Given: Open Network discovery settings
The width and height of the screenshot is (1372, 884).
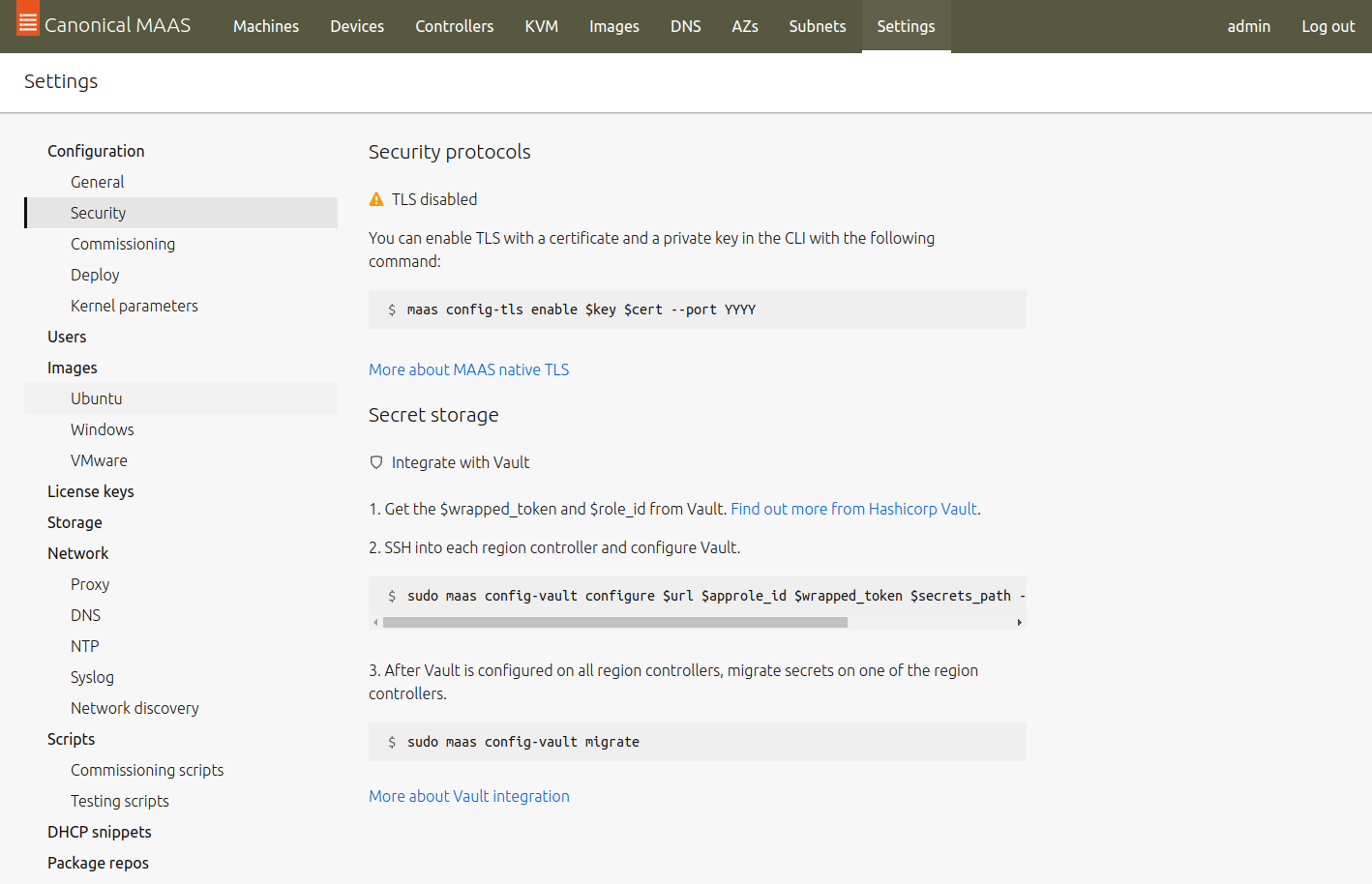Looking at the screenshot, I should coord(134,708).
